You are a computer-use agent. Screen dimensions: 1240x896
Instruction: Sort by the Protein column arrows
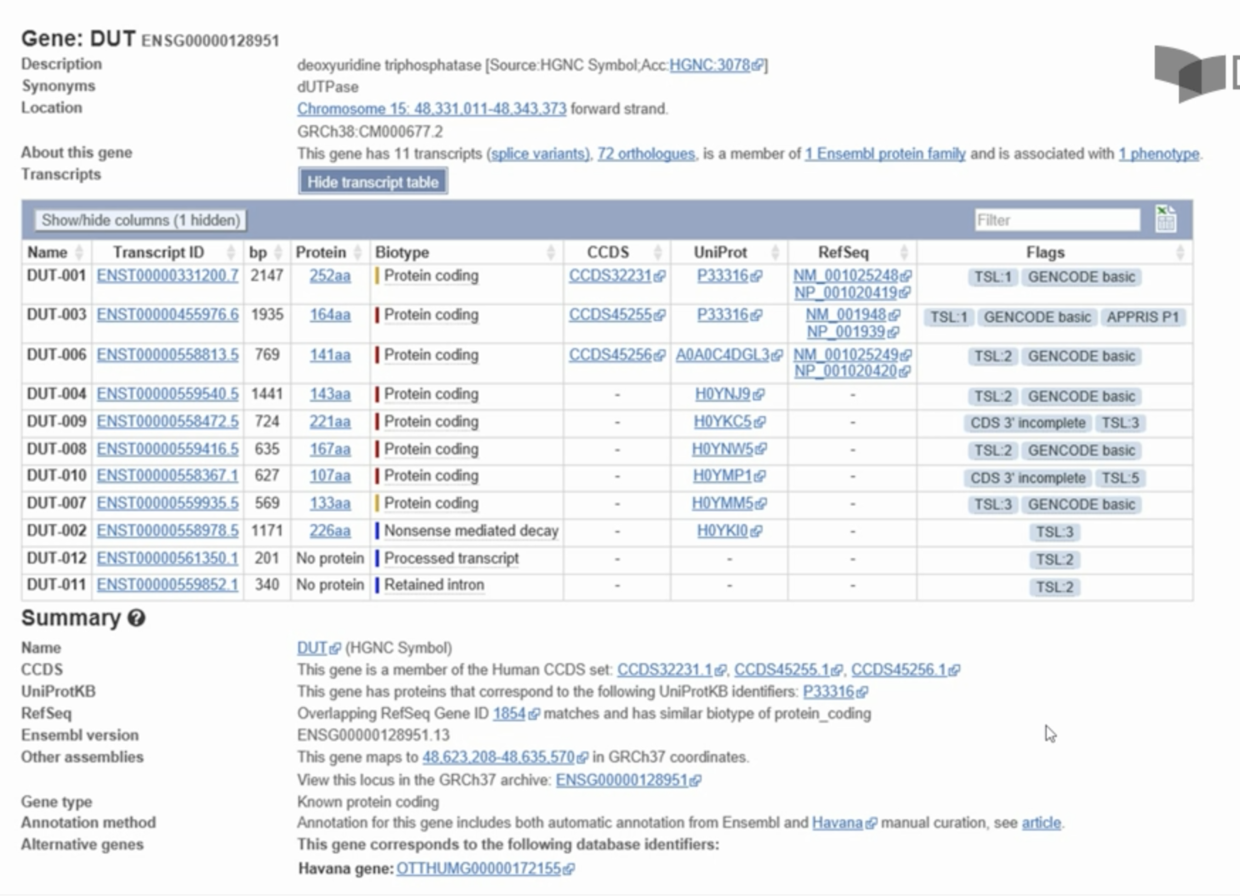coord(358,252)
